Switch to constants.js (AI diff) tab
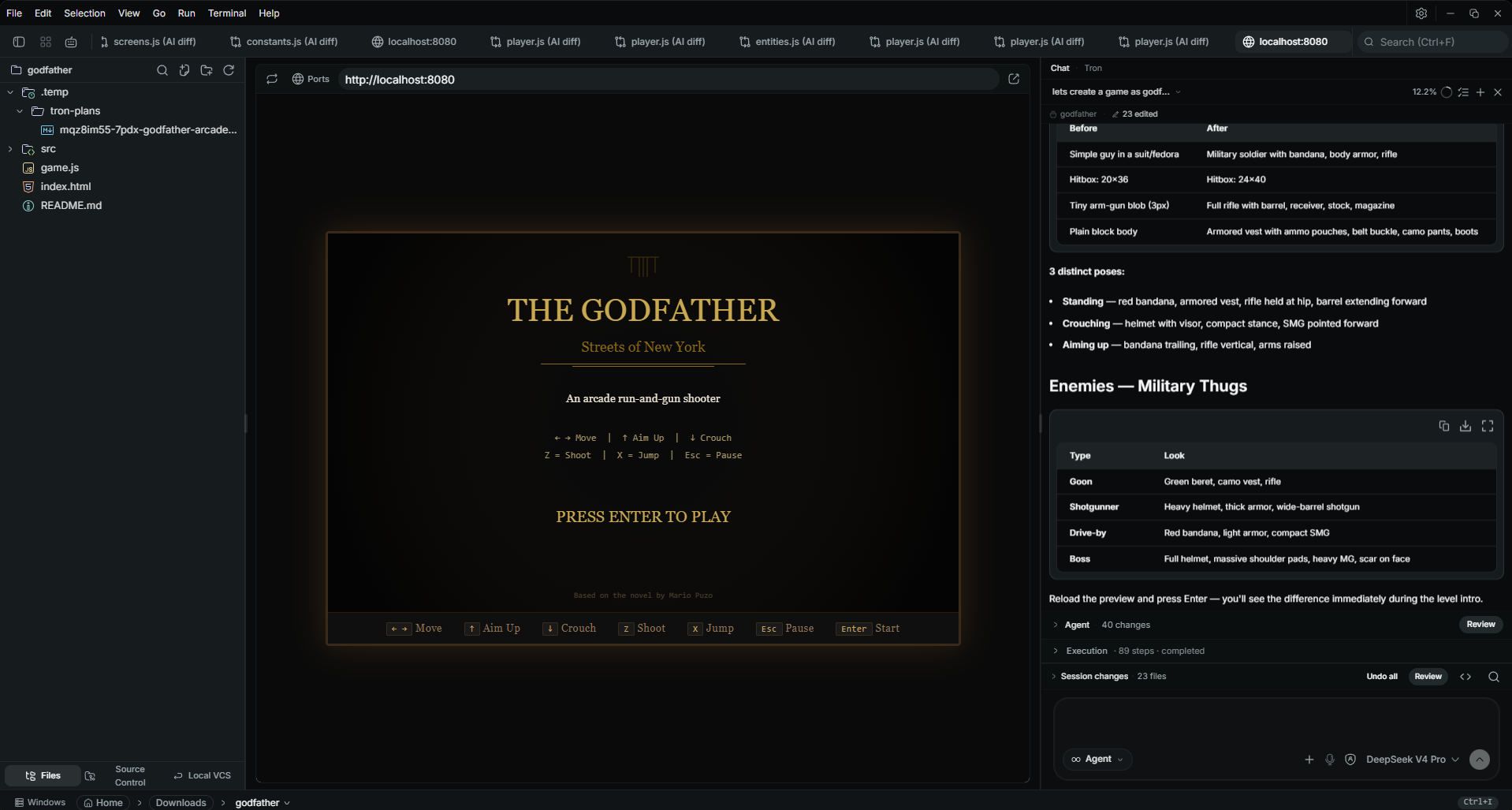The image size is (1512, 810). (x=284, y=42)
